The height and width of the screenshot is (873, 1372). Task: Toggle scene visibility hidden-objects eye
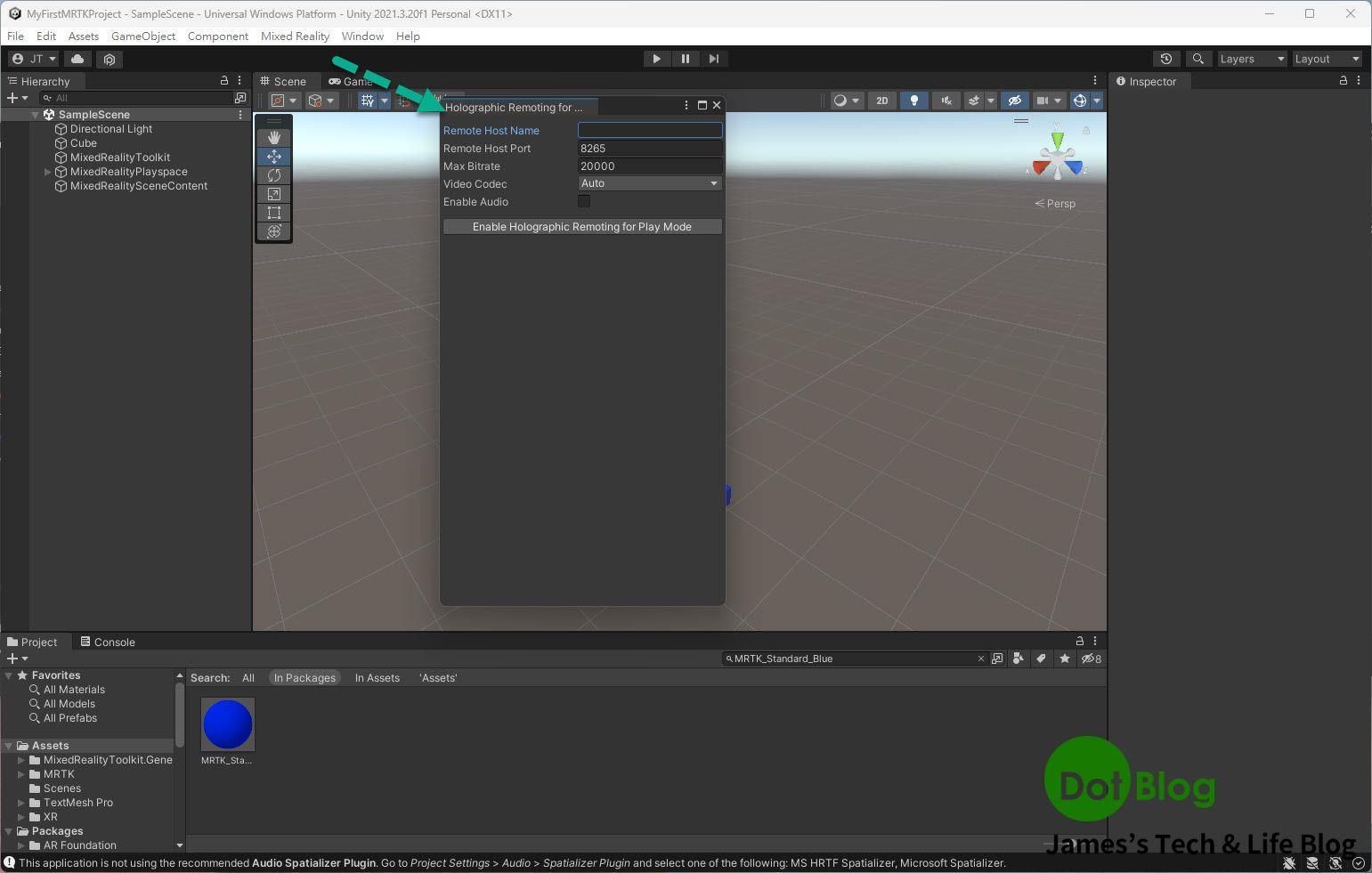pyautogui.click(x=1014, y=101)
